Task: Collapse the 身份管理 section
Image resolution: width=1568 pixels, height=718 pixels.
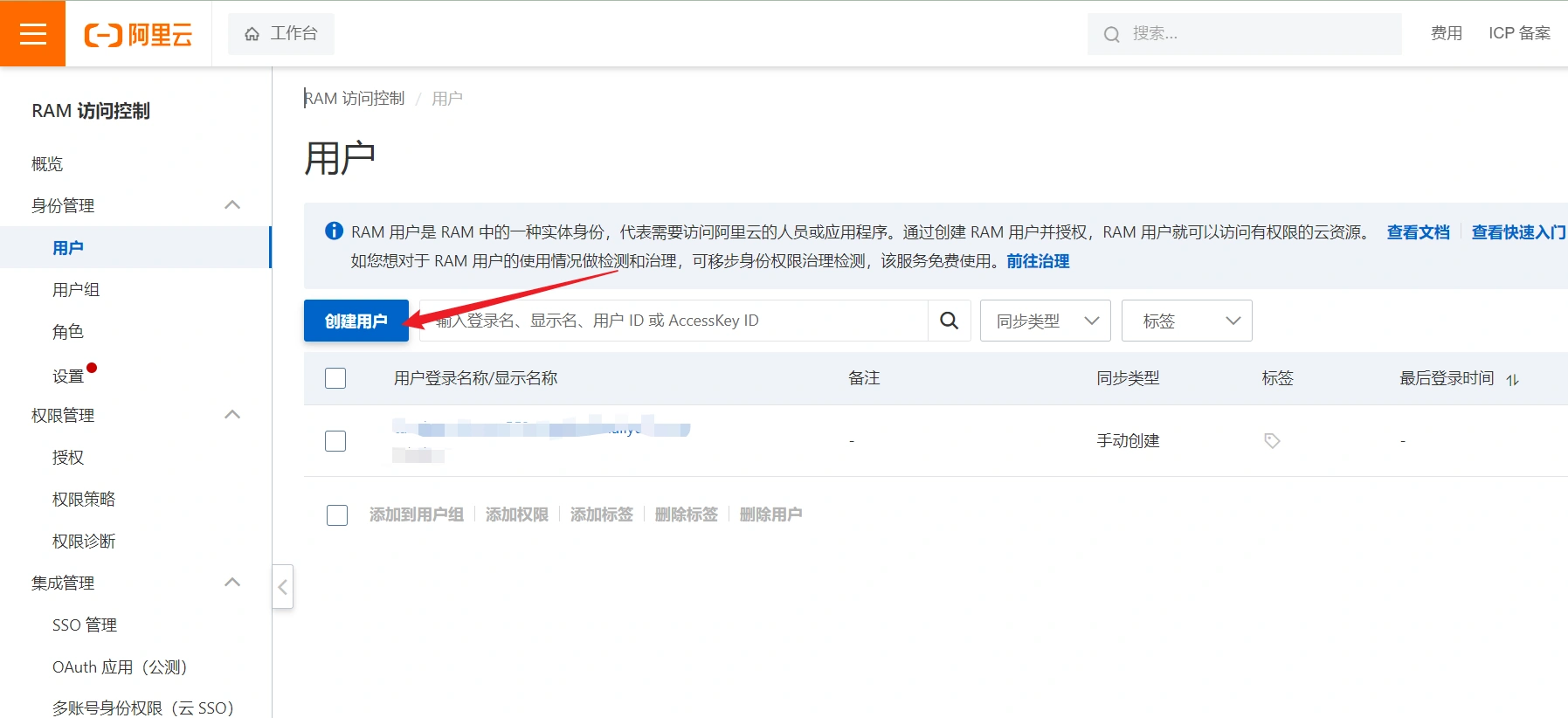Action: [x=232, y=205]
